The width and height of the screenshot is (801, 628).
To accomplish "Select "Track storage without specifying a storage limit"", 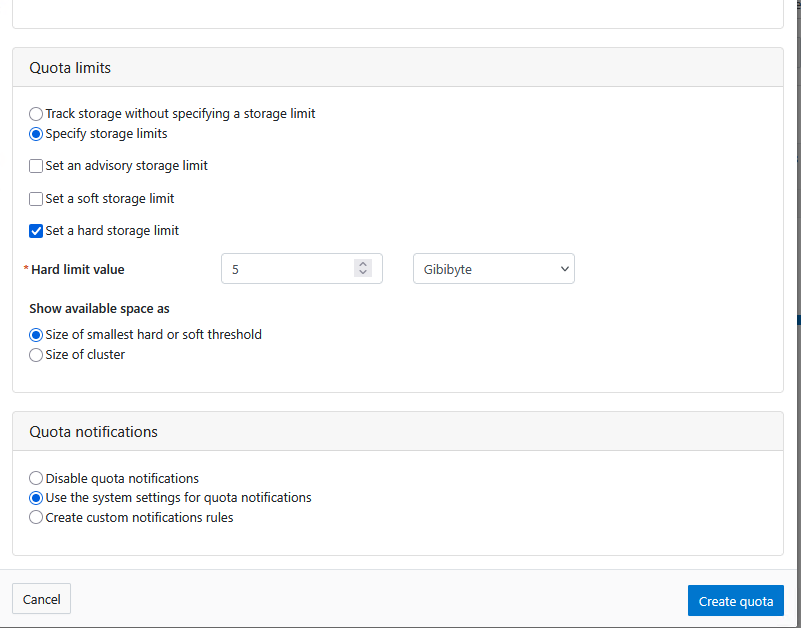I will pos(36,113).
